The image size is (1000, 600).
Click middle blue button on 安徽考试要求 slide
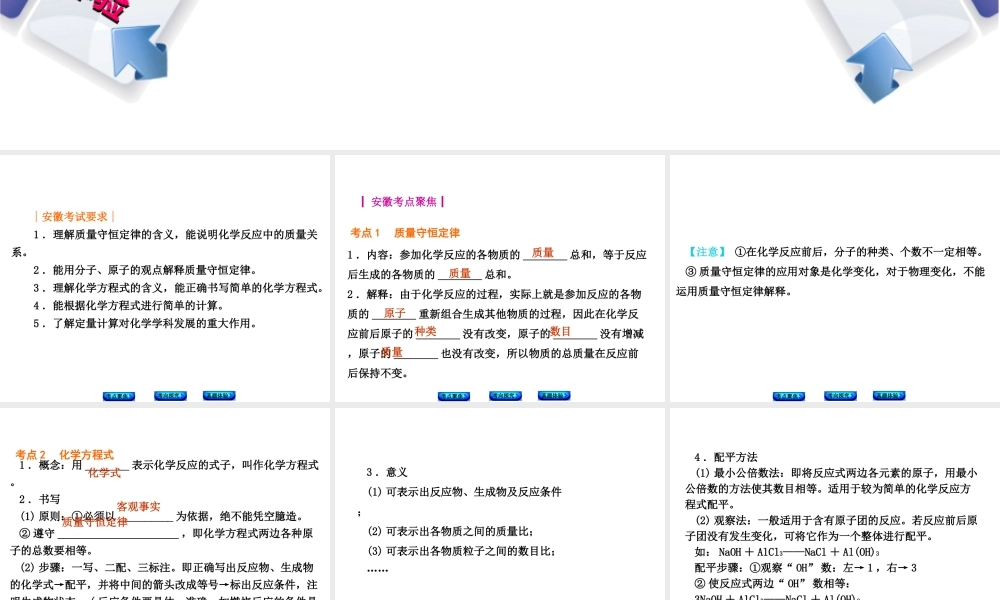170,395
